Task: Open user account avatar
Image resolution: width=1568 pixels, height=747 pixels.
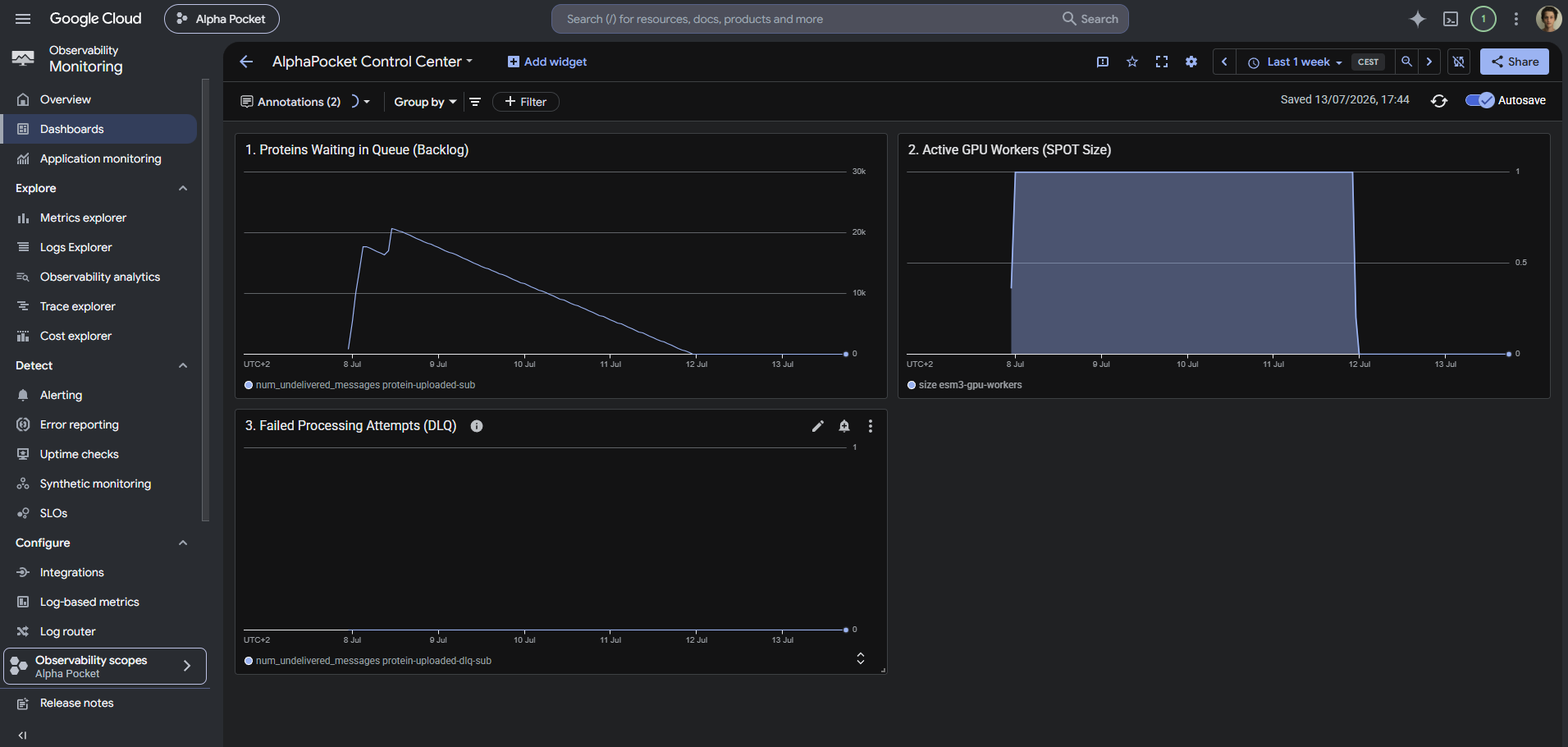Action: [1548, 19]
